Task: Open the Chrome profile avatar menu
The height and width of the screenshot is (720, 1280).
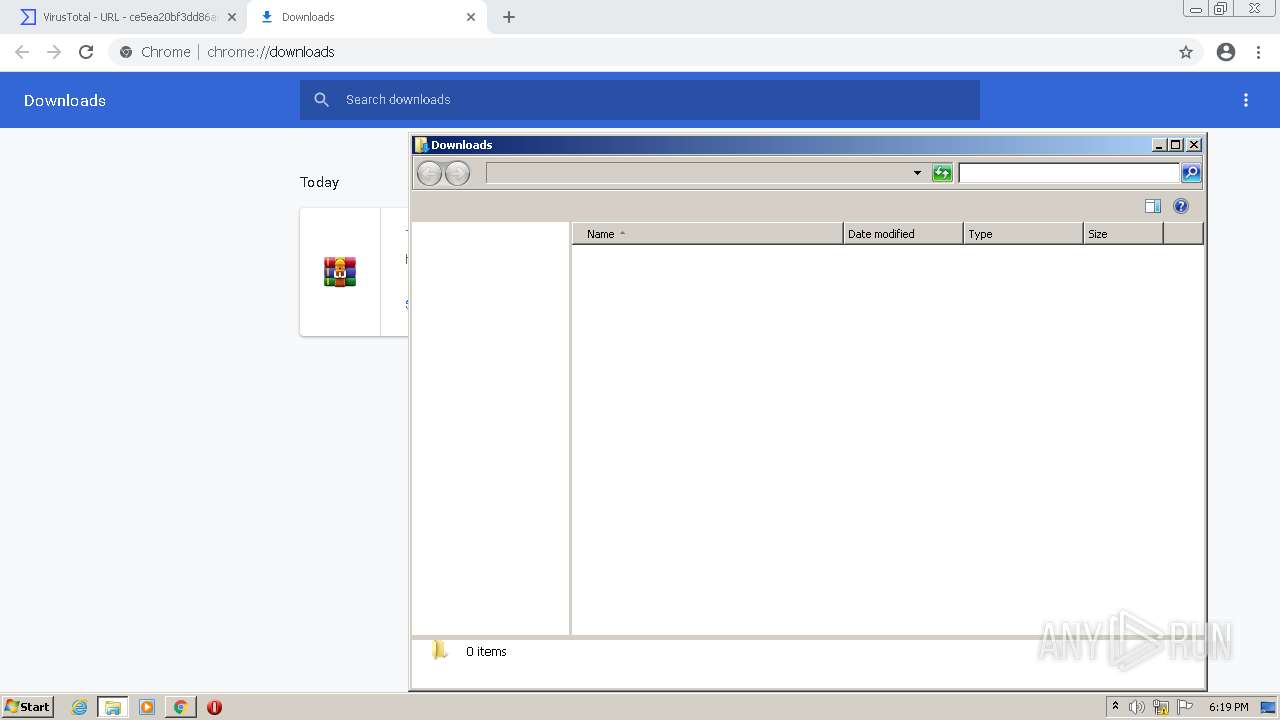Action: tap(1226, 52)
